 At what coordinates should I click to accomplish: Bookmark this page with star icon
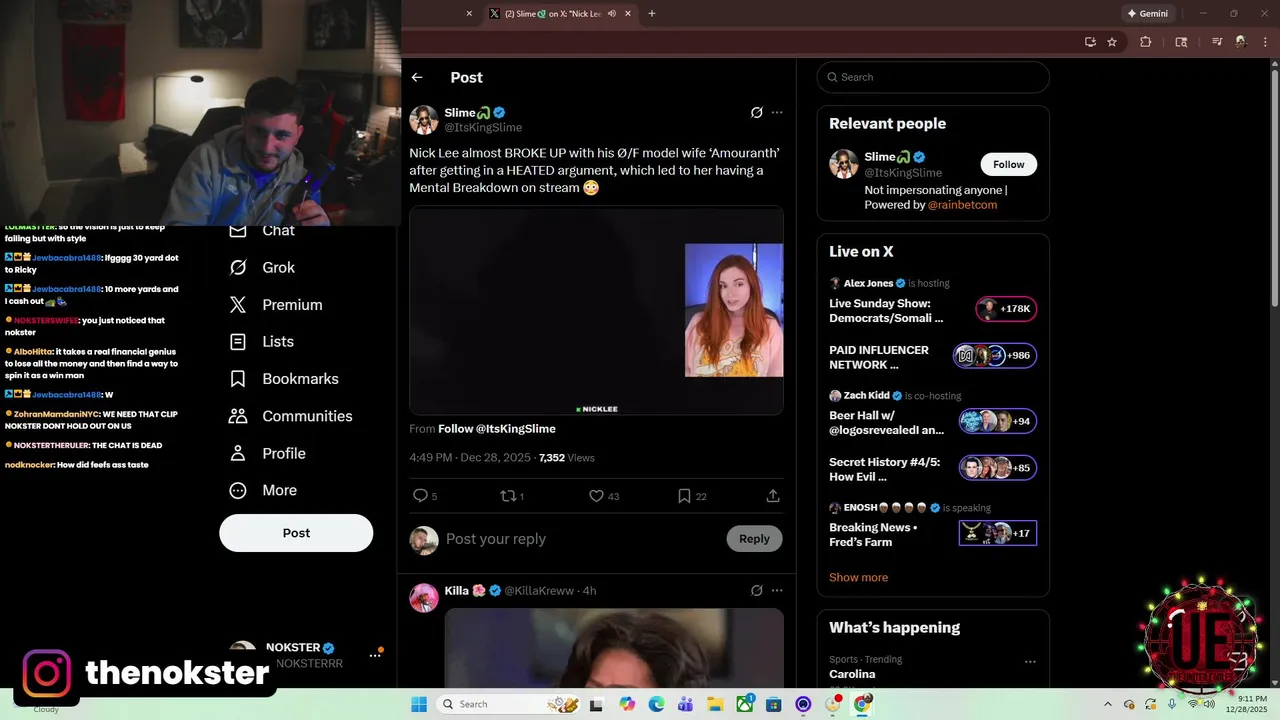point(1112,42)
